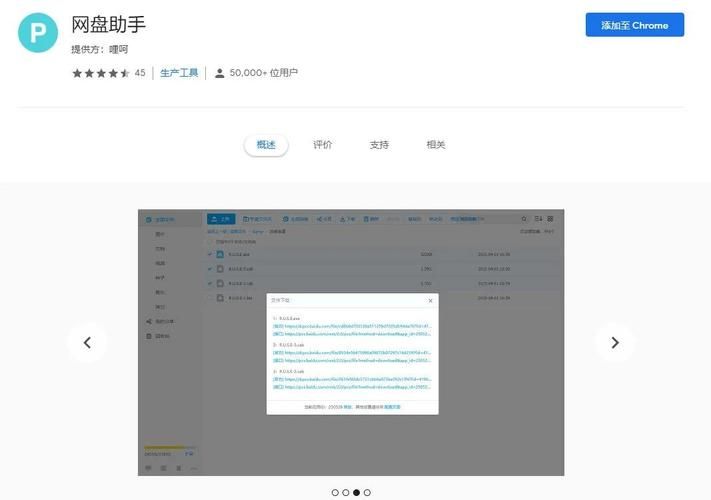711x500 pixels.
Task: Open the 支持 tab
Action: coord(379,145)
